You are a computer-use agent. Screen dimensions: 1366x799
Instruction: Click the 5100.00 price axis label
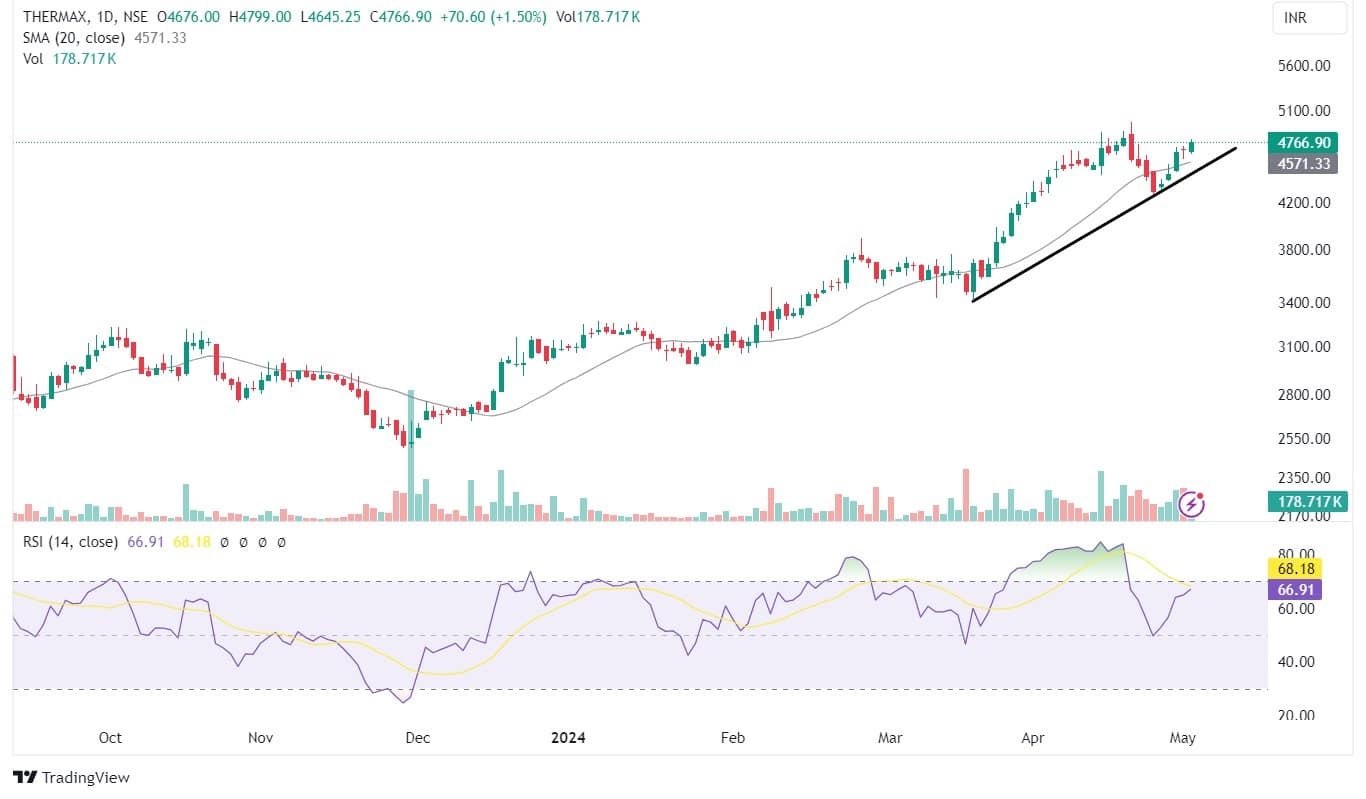pos(1305,111)
